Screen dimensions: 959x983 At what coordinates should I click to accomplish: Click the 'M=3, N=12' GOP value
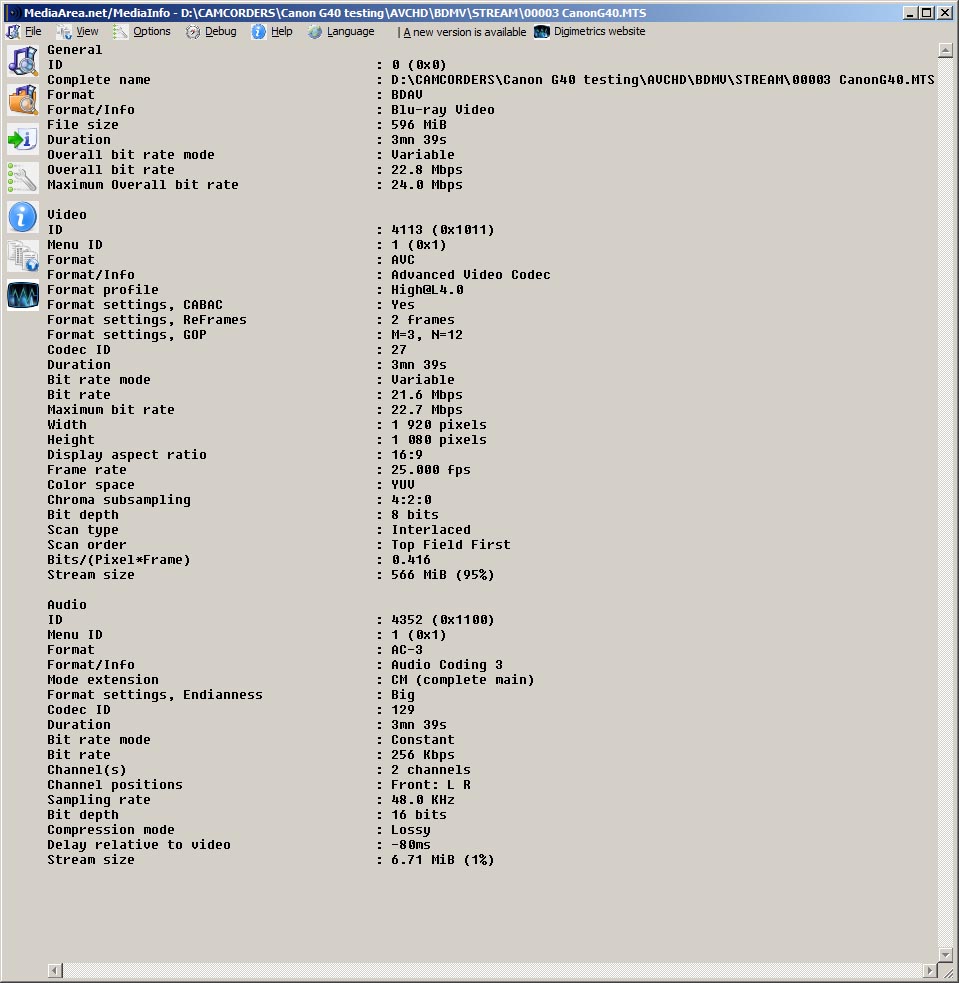coord(427,335)
